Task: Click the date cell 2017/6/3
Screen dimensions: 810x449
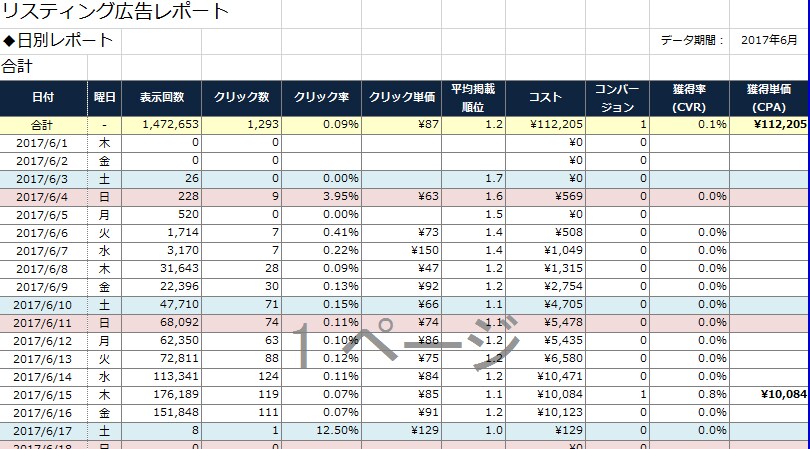Action: point(43,179)
